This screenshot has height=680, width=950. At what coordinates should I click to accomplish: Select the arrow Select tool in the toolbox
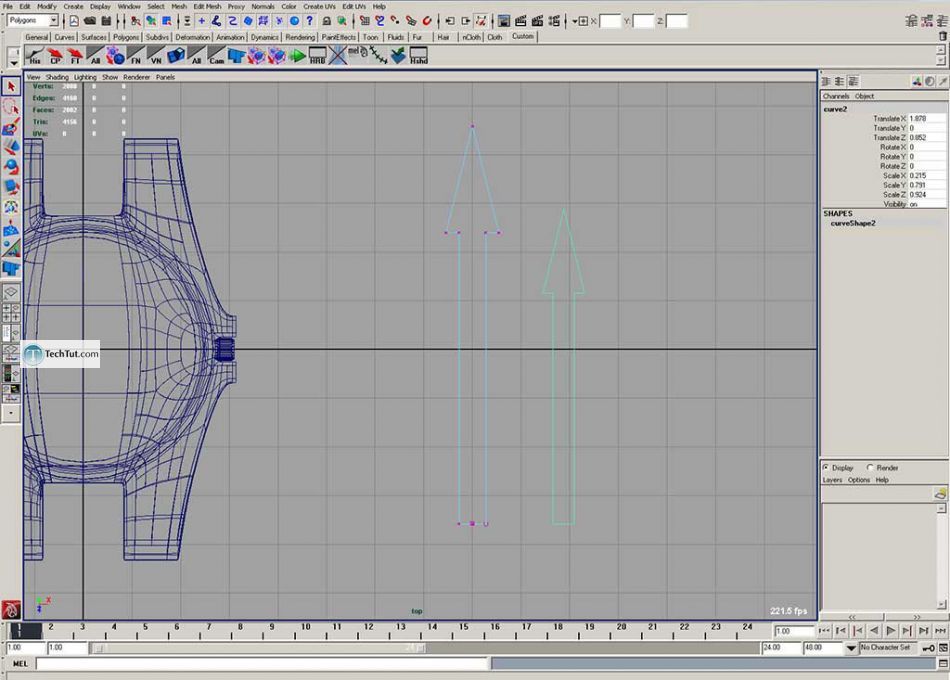11,87
